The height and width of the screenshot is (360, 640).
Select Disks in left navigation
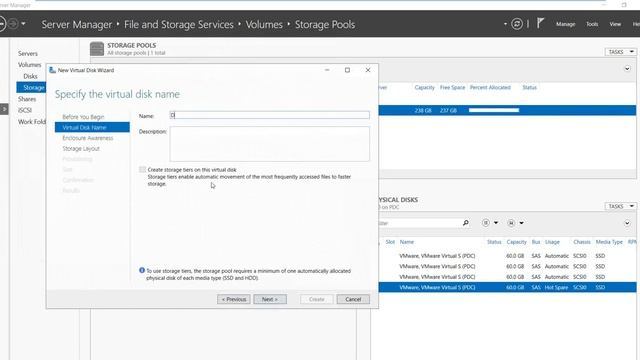(30, 76)
